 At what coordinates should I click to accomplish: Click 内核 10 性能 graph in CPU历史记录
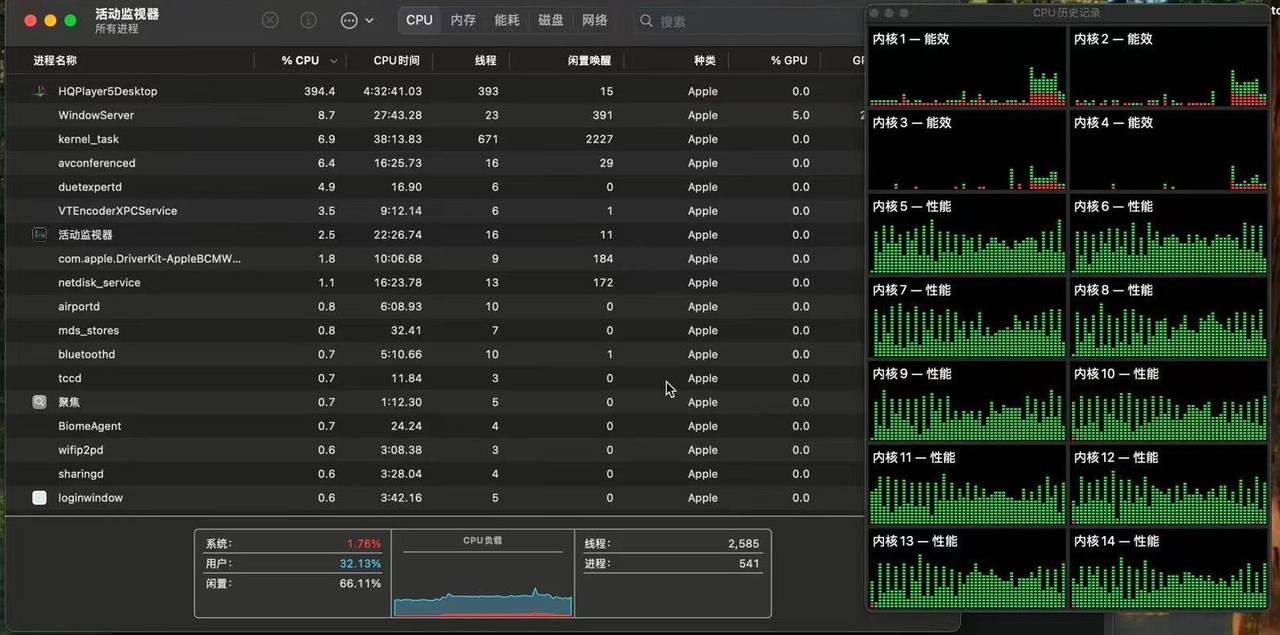pyautogui.click(x=1168, y=402)
